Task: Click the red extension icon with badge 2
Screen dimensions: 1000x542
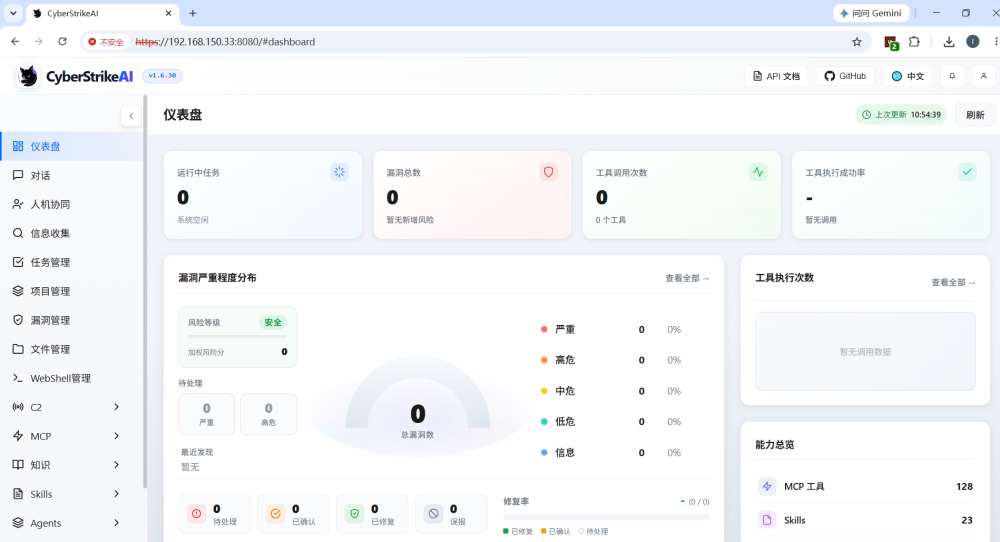Action: (891, 43)
